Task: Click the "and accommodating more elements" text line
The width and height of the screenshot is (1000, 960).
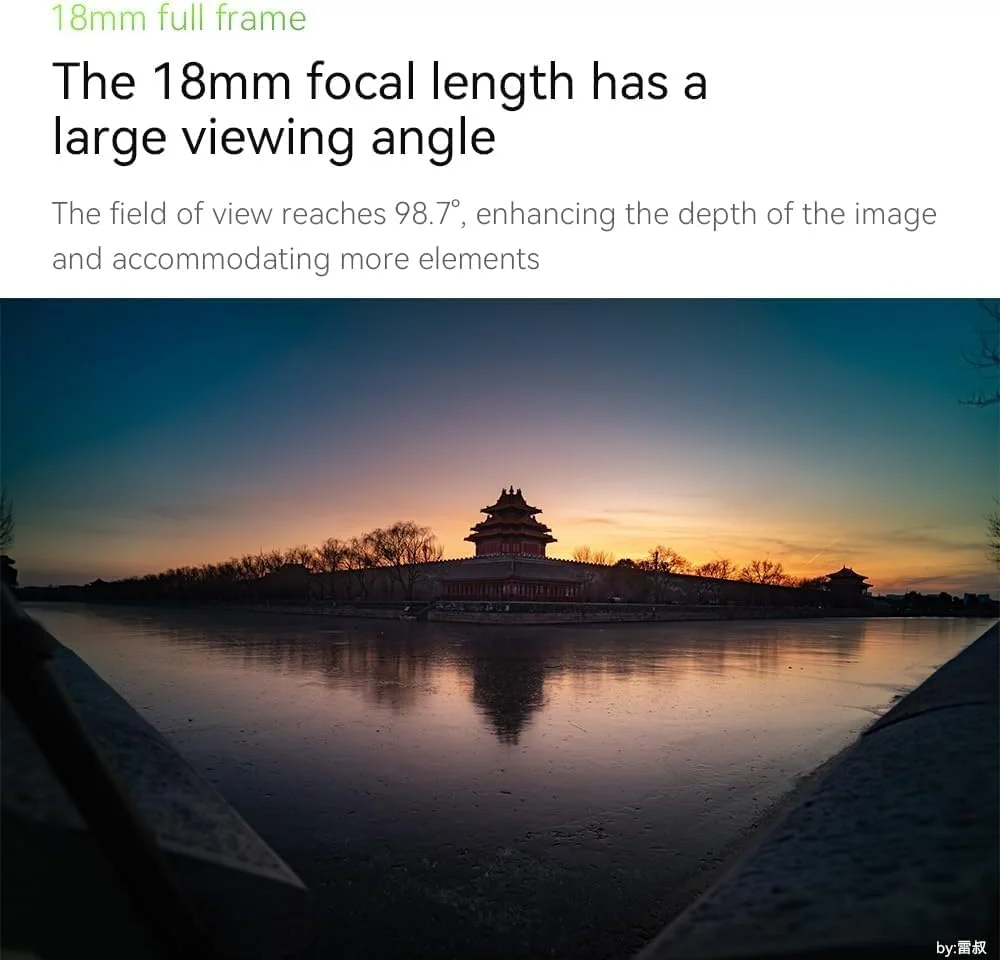Action: click(296, 259)
